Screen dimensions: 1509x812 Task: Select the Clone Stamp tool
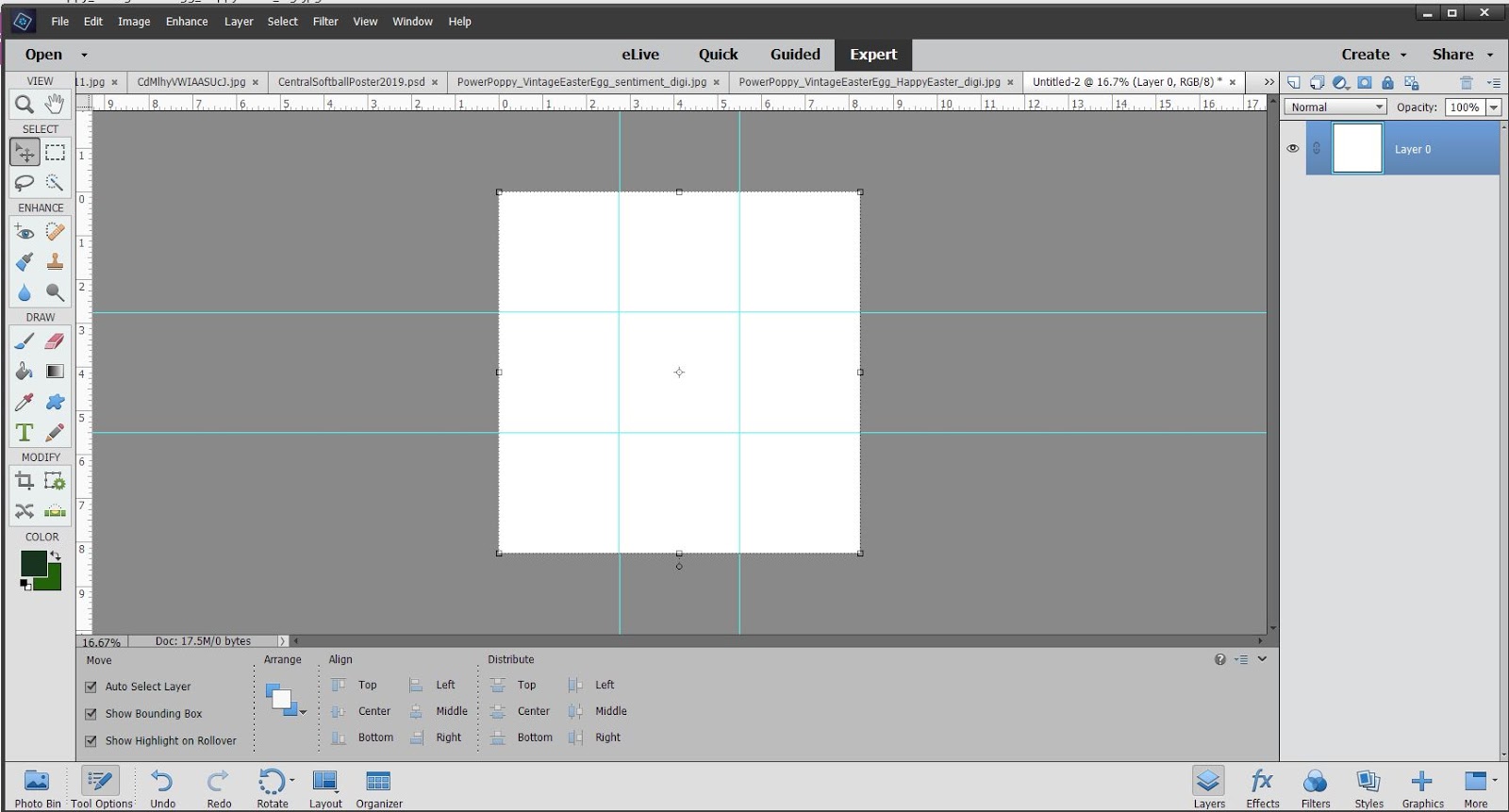[56, 262]
